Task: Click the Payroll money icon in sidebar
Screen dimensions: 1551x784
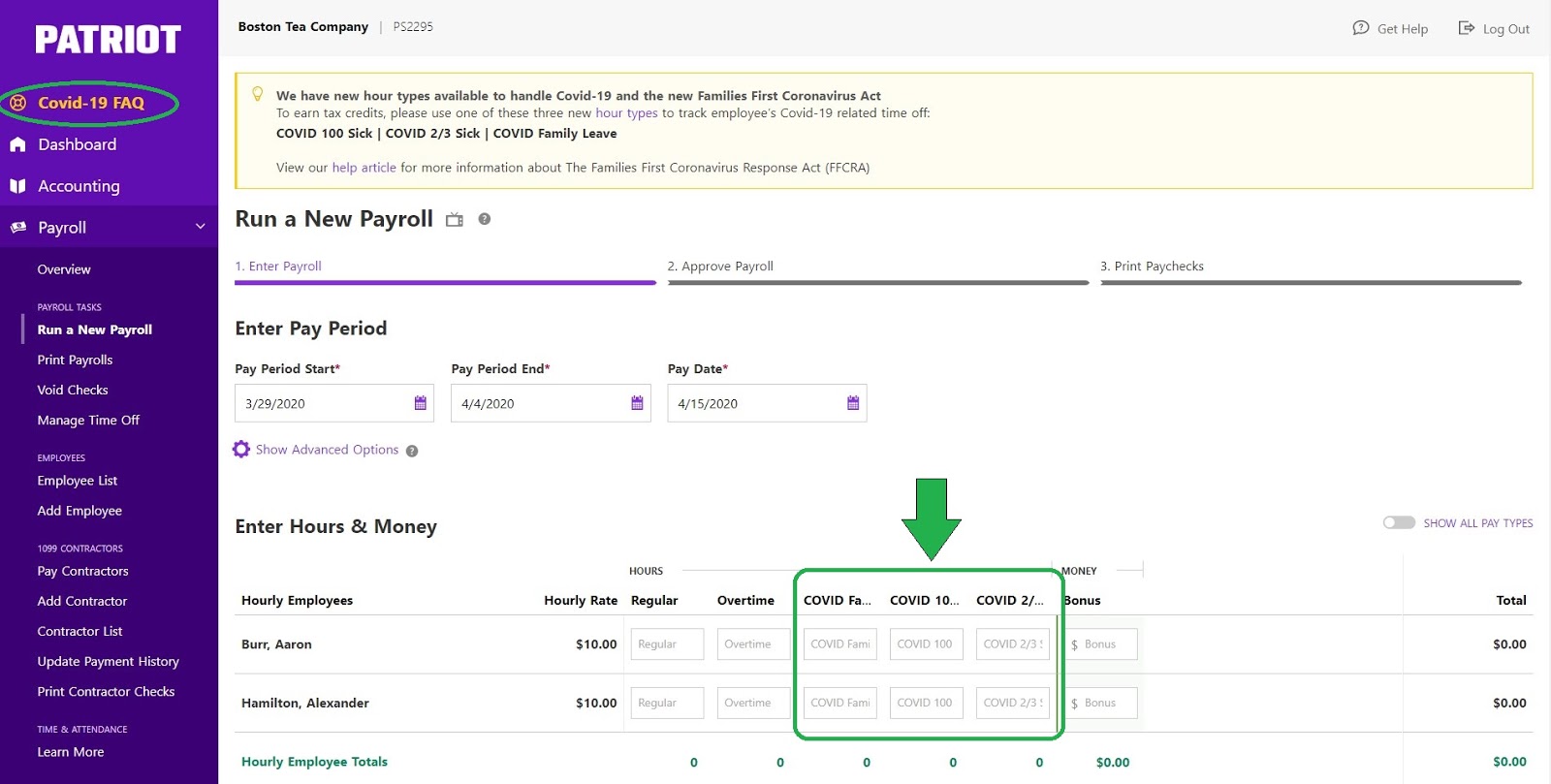Action: coord(17,228)
